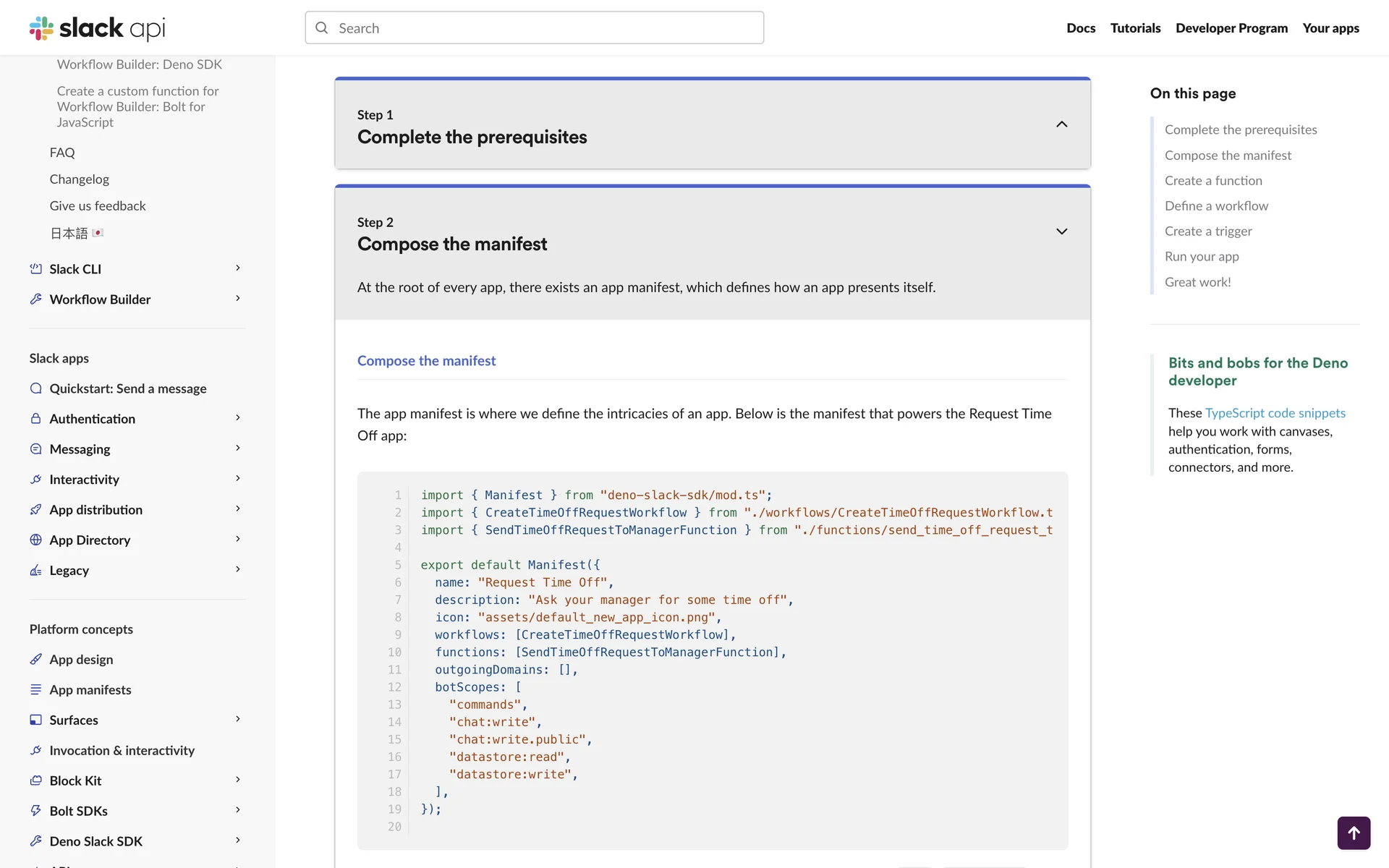Click the Slack CLI sidebar icon
This screenshot has width=1389, height=868.
coord(35,269)
